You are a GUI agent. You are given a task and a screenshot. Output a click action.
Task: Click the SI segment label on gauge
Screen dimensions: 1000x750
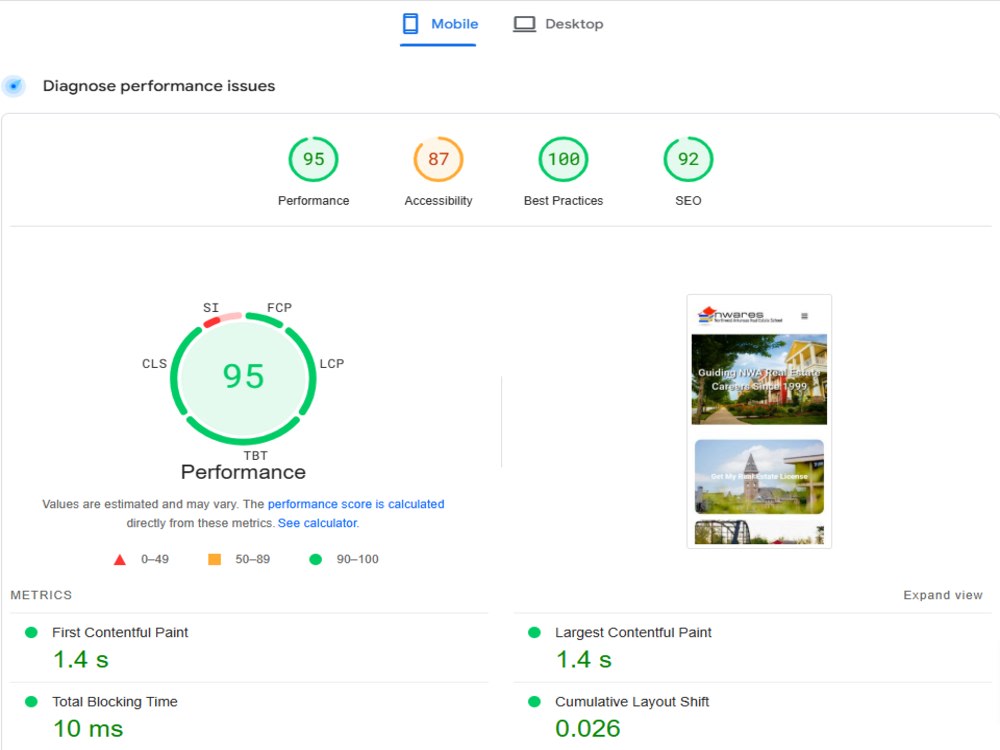tap(210, 307)
